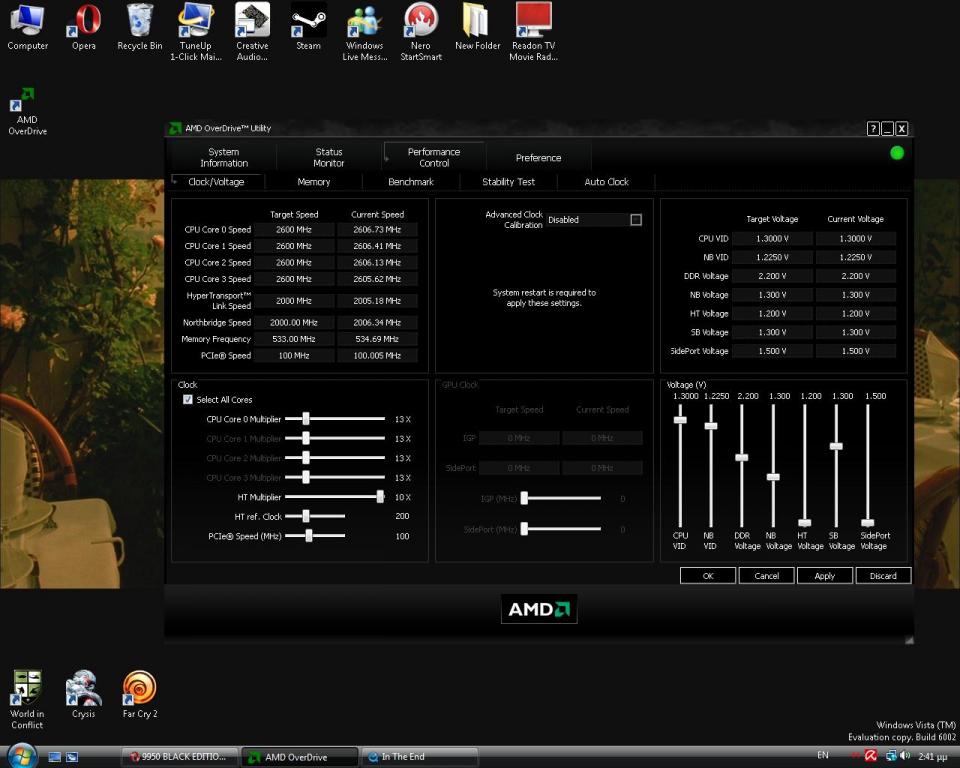Click the HT ref. Clock slider handle
The height and width of the screenshot is (768, 960).
click(x=306, y=516)
